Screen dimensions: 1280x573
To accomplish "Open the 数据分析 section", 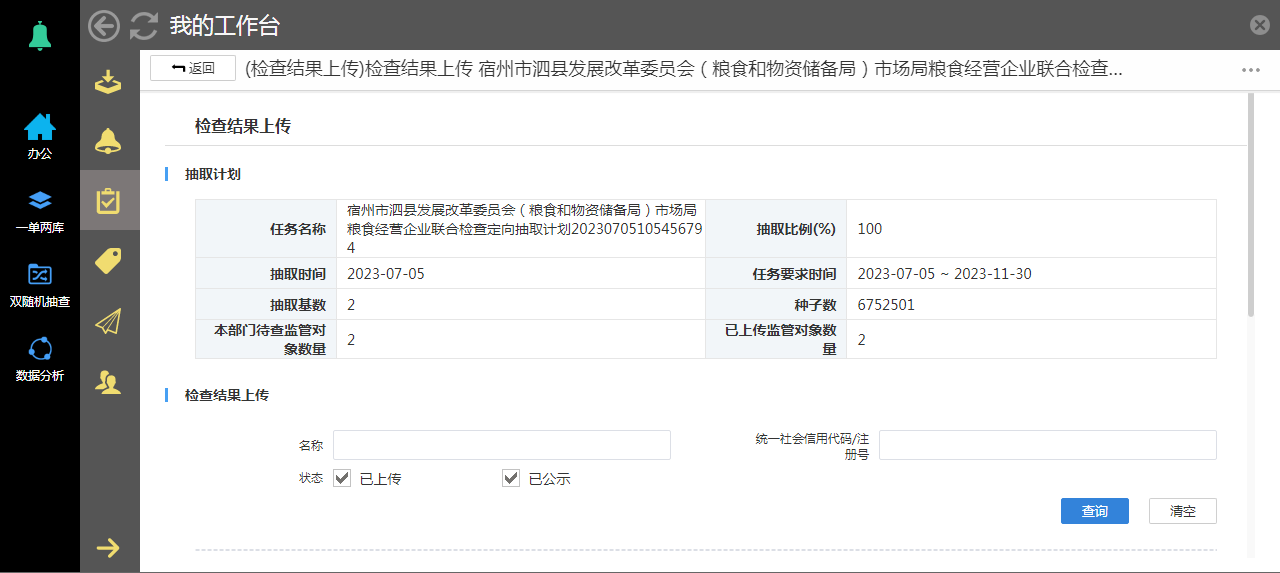I will pyautogui.click(x=40, y=359).
